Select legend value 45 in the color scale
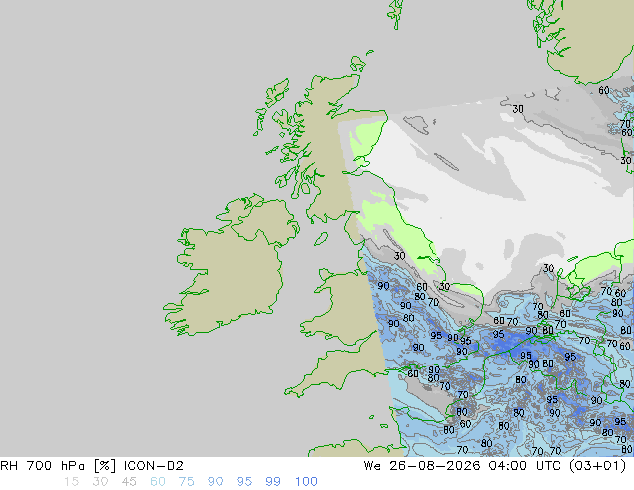Image resolution: width=634 pixels, height=490 pixels. click(x=129, y=482)
